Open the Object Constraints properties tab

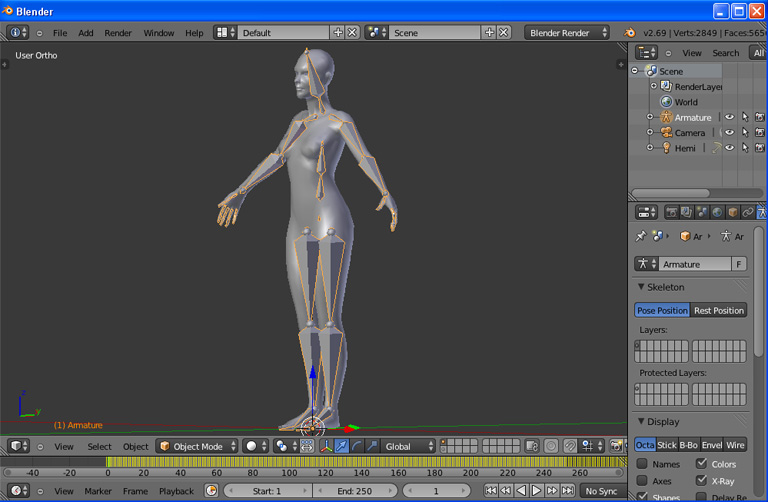pos(747,212)
